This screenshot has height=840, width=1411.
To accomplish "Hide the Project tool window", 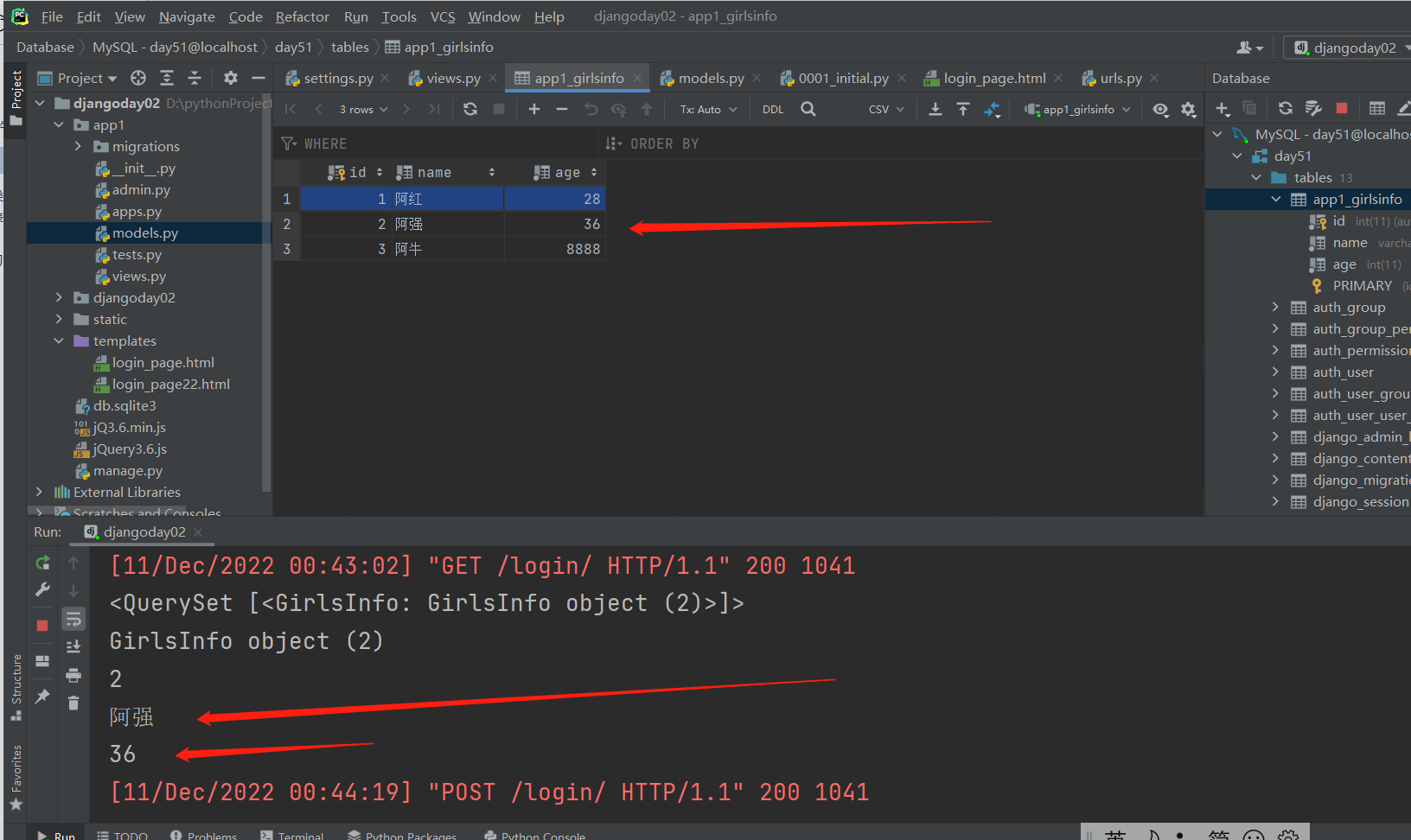I will pyautogui.click(x=258, y=79).
